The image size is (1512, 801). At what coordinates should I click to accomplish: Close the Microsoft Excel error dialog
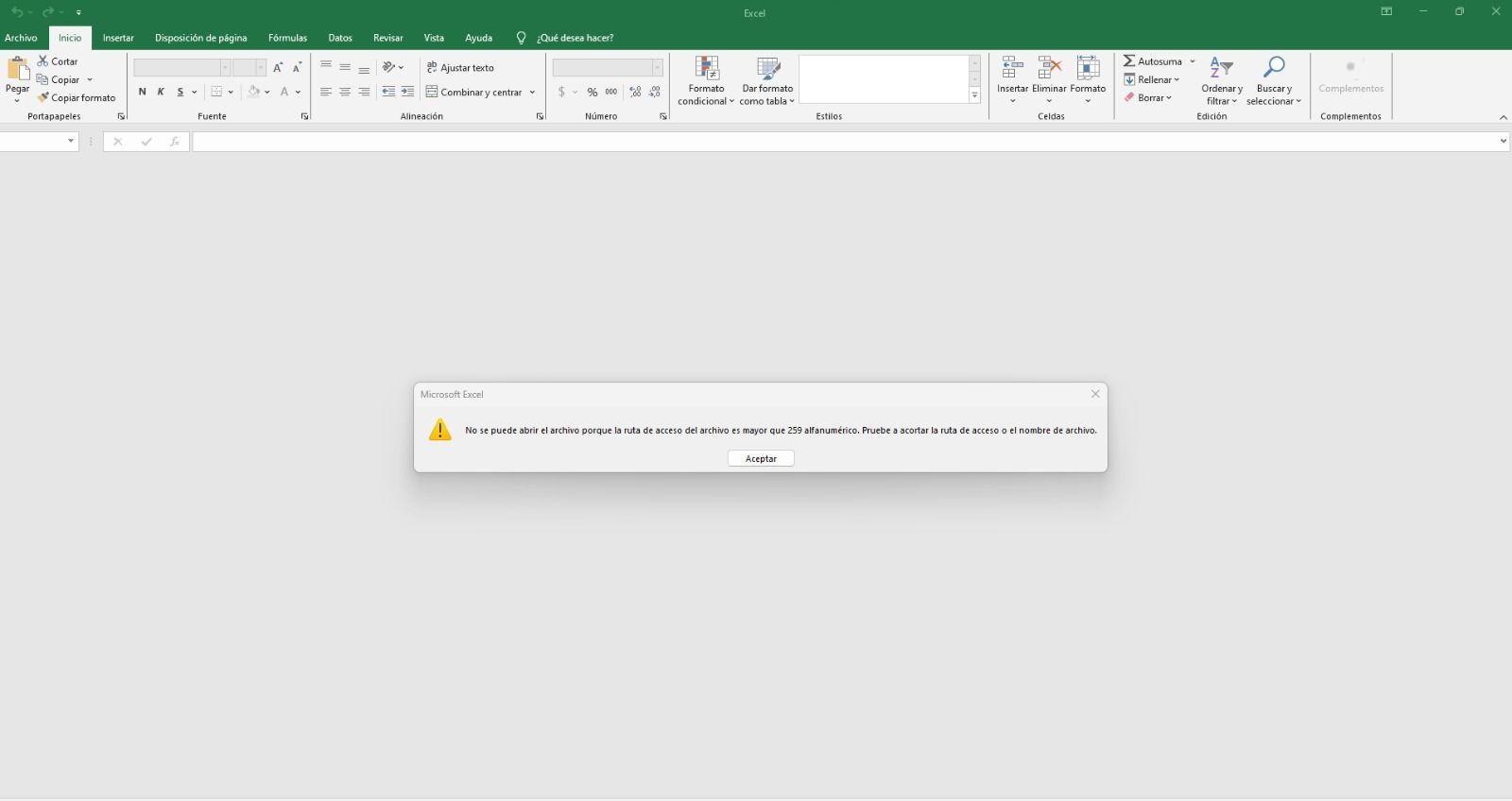pos(1095,394)
